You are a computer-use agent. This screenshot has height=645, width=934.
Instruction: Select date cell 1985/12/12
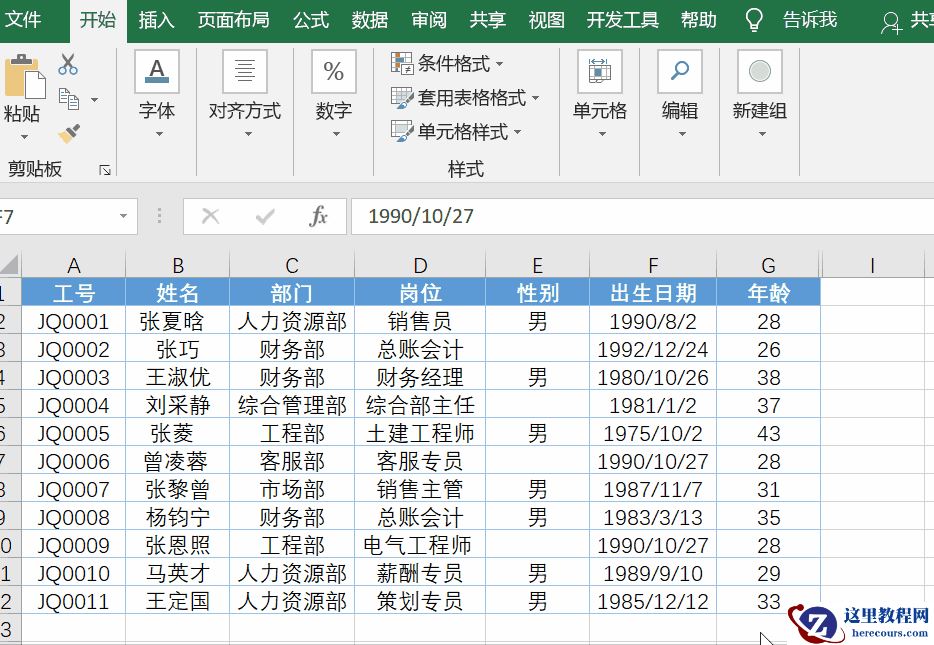click(653, 601)
